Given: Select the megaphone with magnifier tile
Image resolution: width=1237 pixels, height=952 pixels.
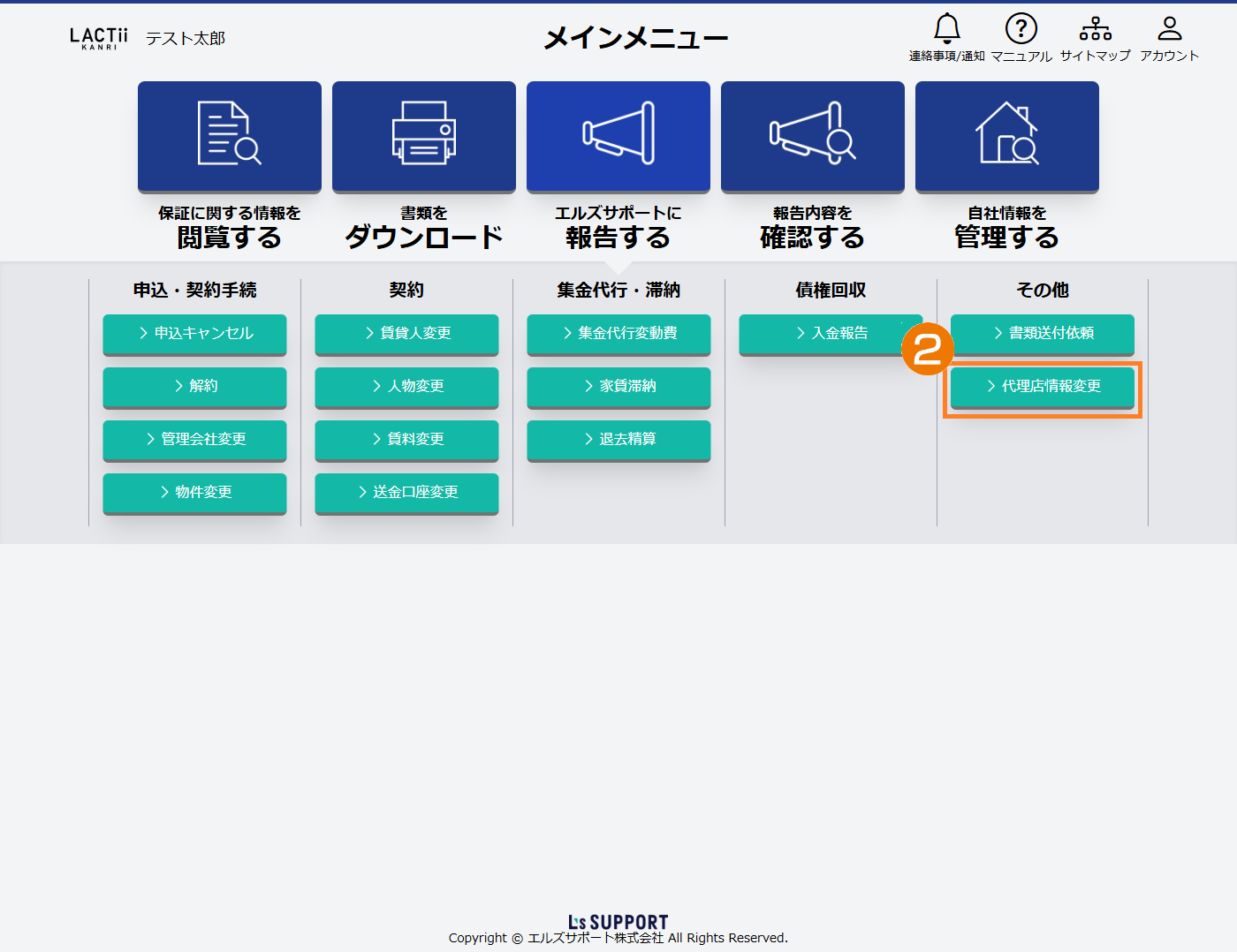Looking at the screenshot, I should (813, 136).
